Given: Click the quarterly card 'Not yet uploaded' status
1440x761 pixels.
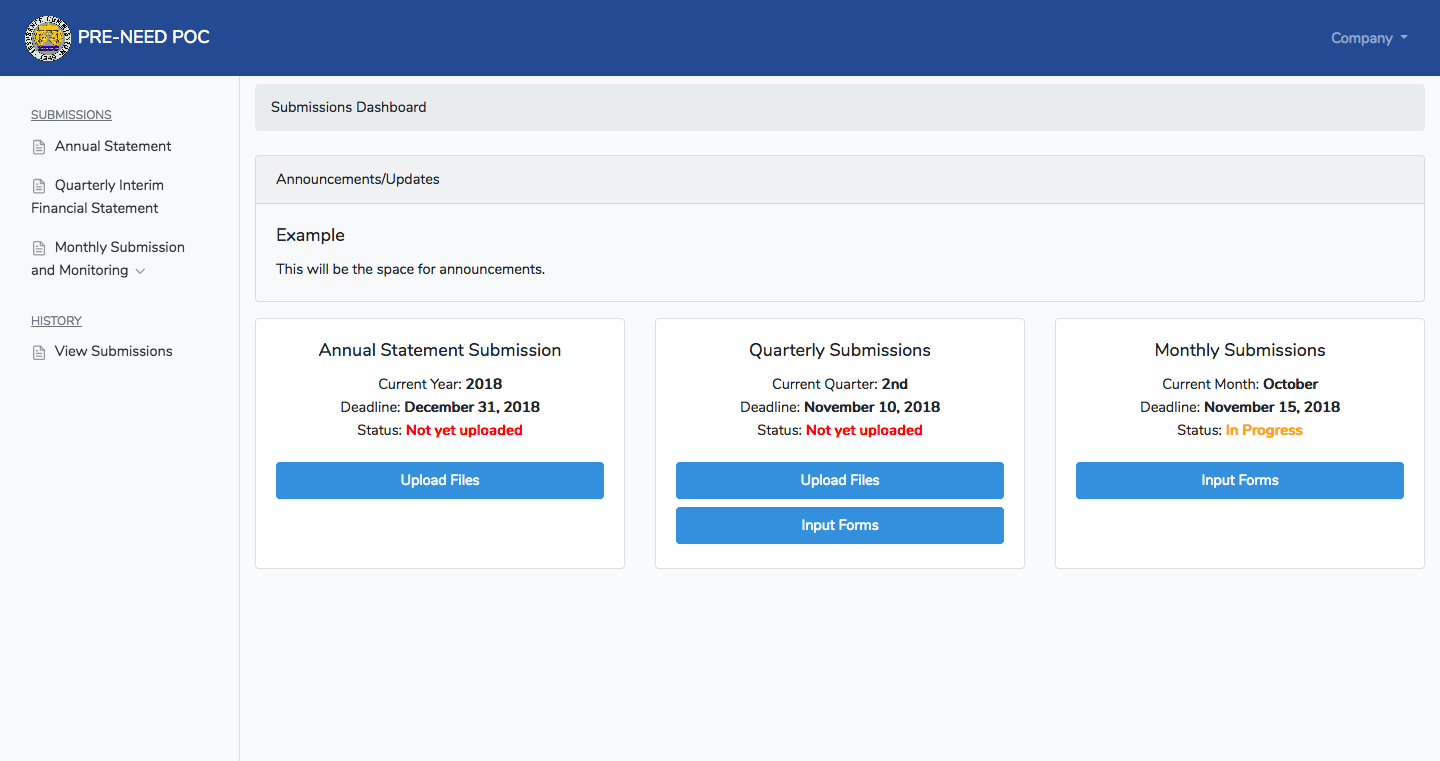Looking at the screenshot, I should (864, 430).
